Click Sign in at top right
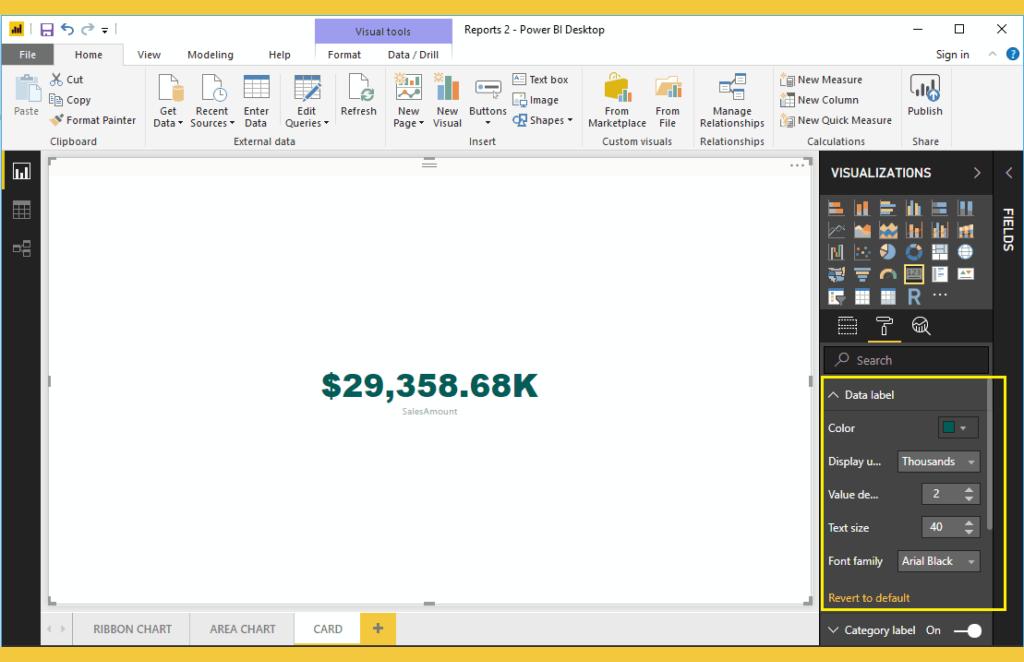 (952, 55)
